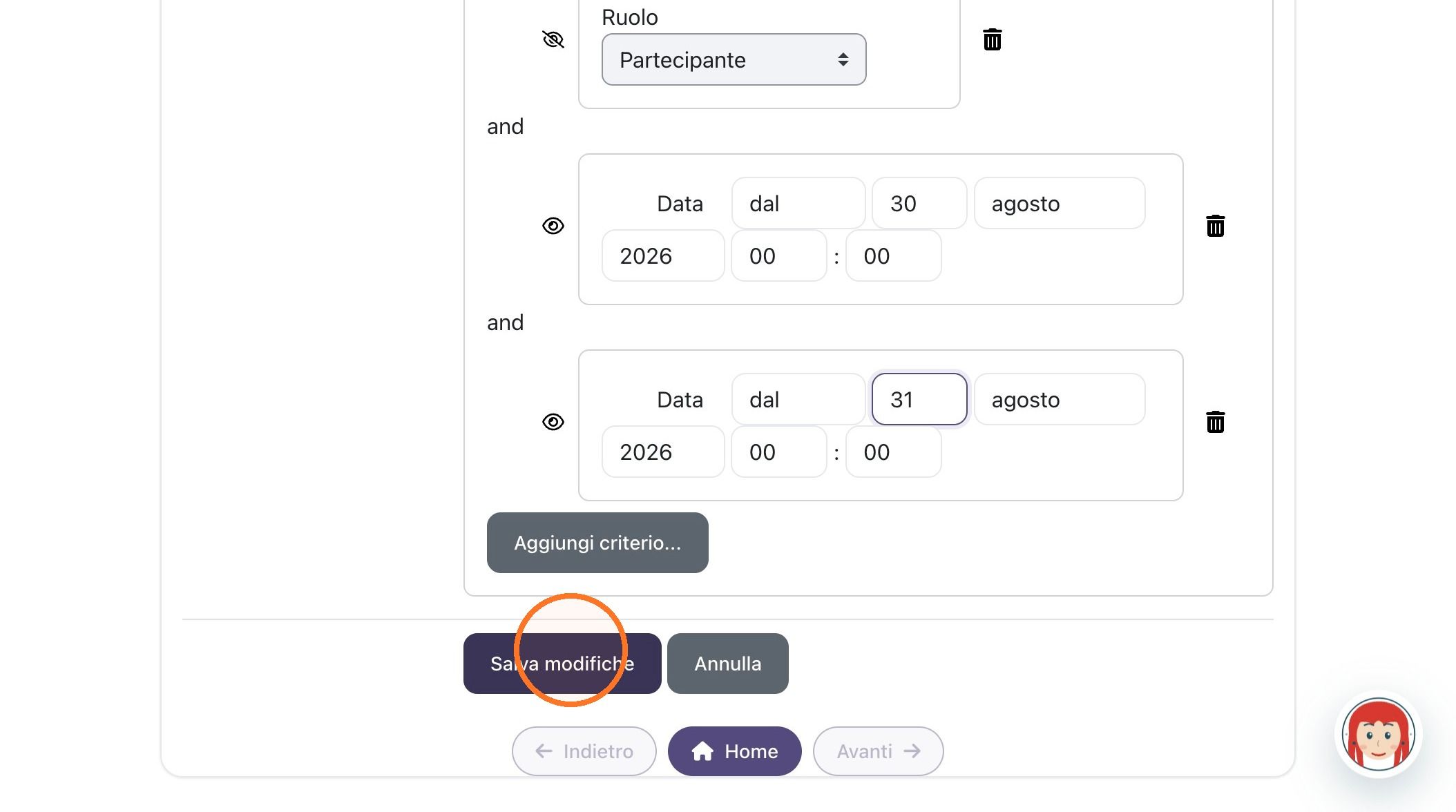Save changes with Salva modifiche
This screenshot has height=812, width=1456.
point(562,664)
